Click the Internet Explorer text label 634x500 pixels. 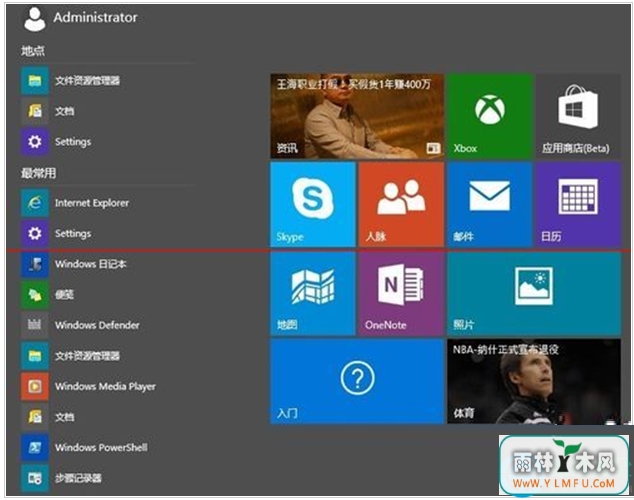92,203
